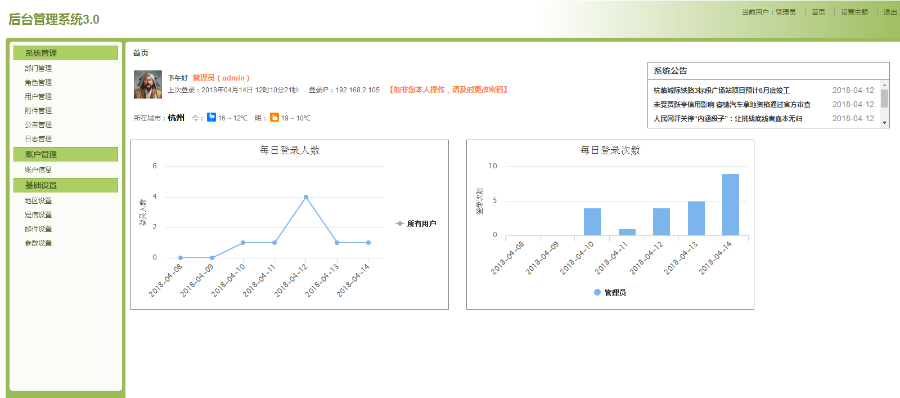The height and width of the screenshot is (398, 900).
Task: Click the 系统公告 panel header
Action: coord(768,71)
